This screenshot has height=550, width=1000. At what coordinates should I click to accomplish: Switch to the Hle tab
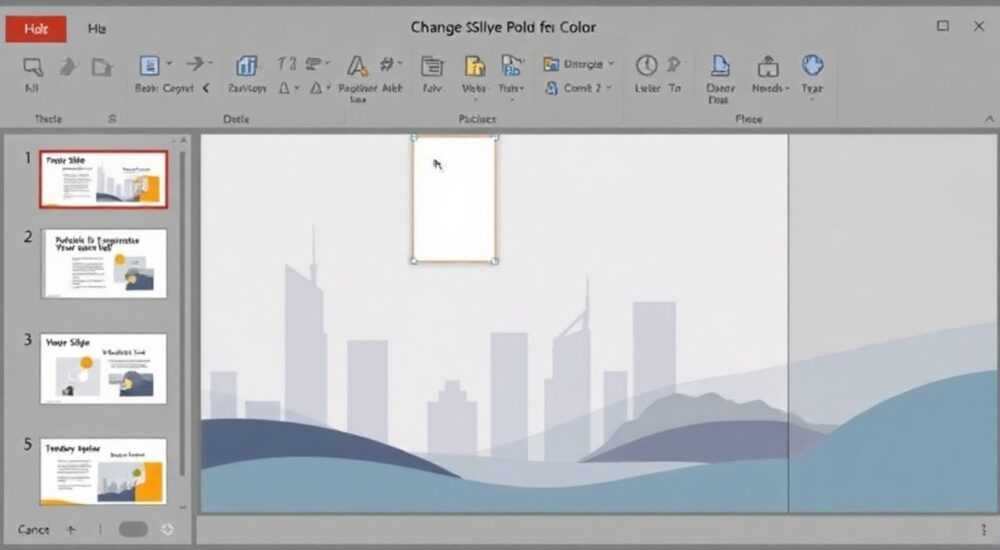[97, 29]
